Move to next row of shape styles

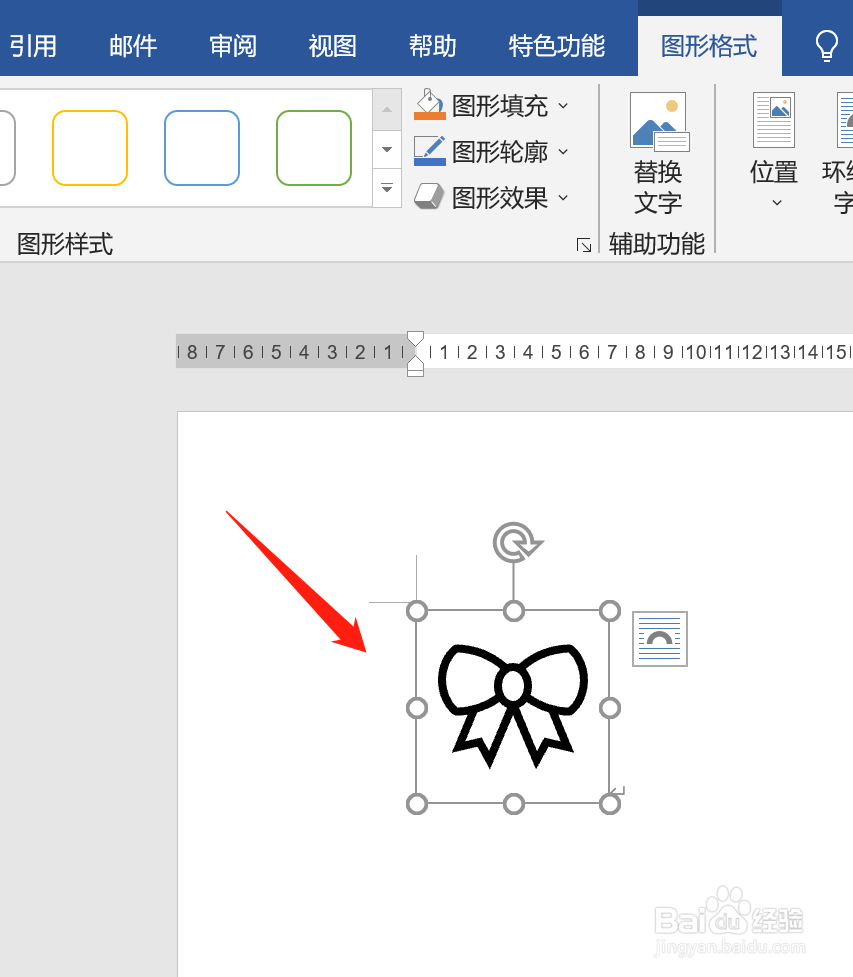pos(387,150)
